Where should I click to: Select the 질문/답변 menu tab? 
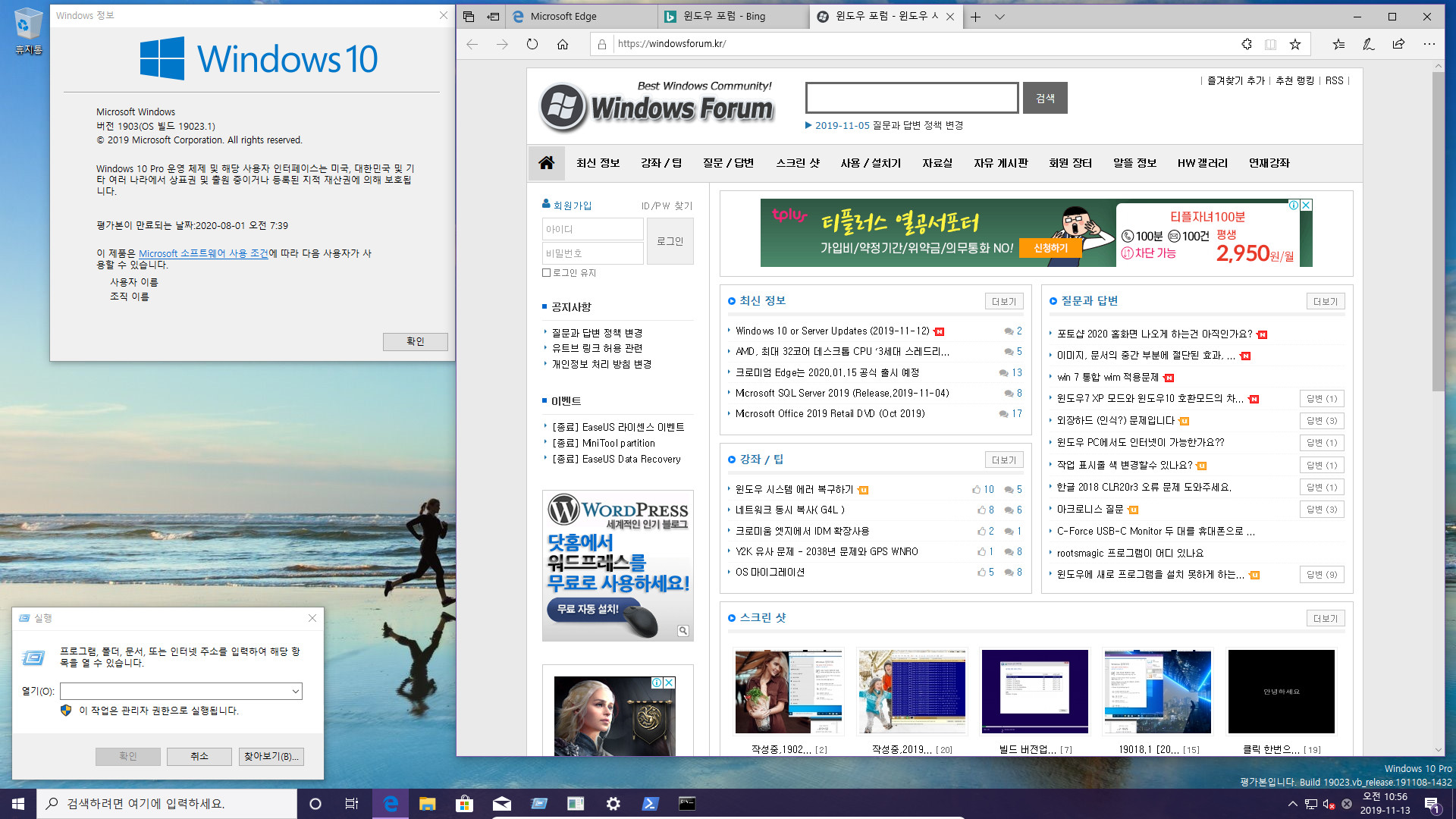click(729, 163)
